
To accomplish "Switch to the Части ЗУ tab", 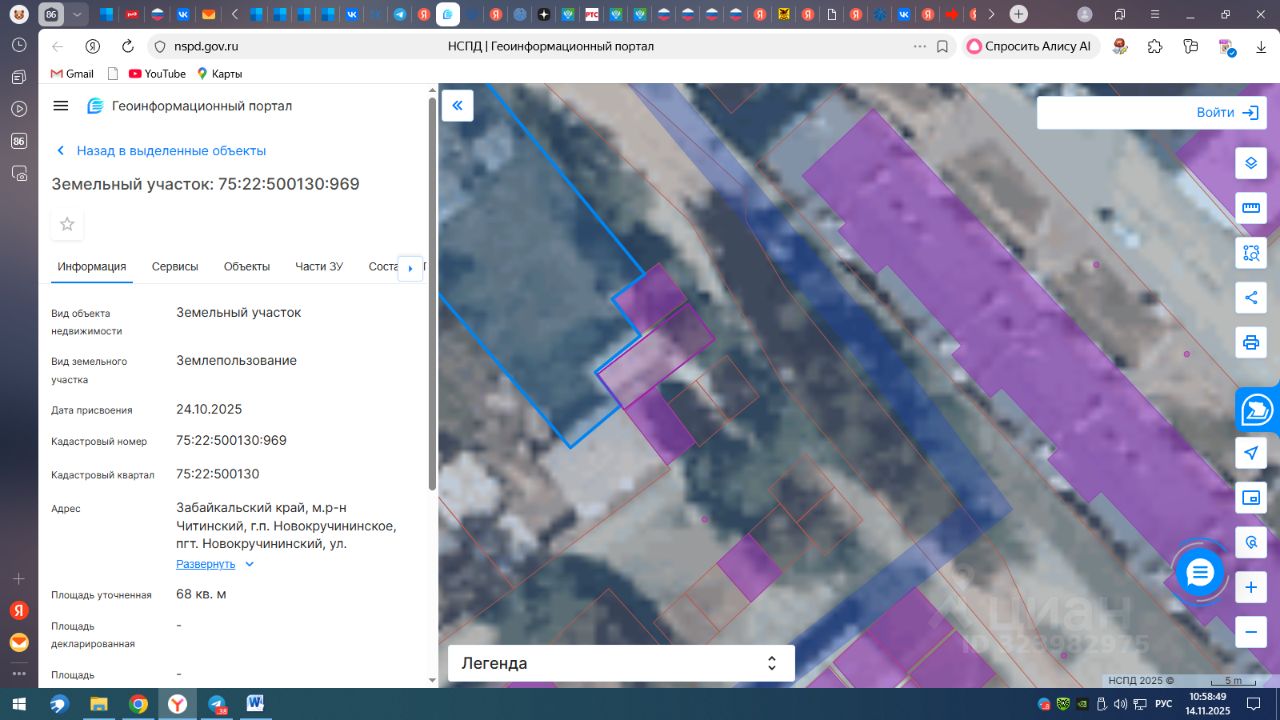I will pyautogui.click(x=319, y=267).
